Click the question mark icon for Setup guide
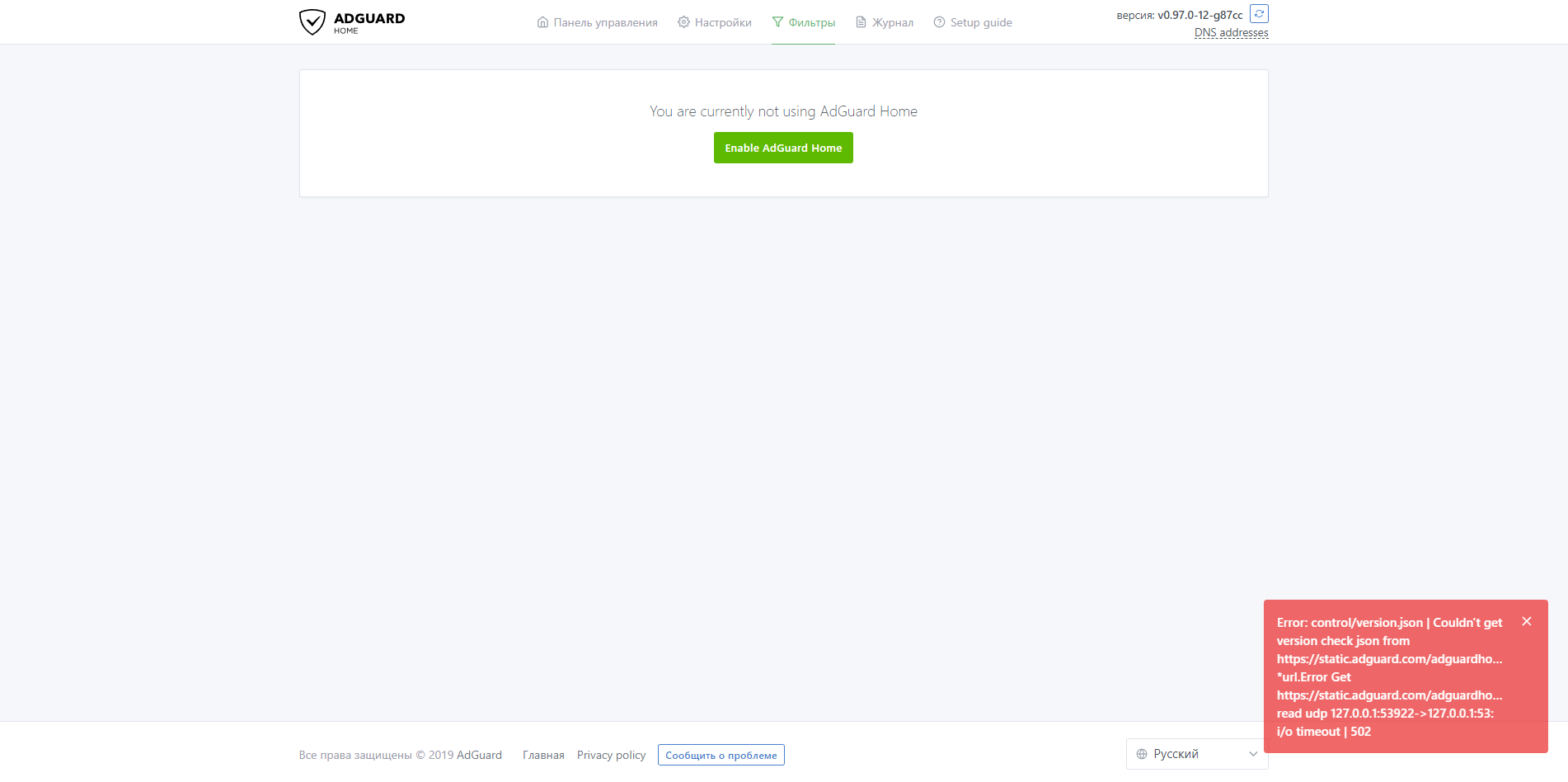1568x782 pixels. pos(938,22)
